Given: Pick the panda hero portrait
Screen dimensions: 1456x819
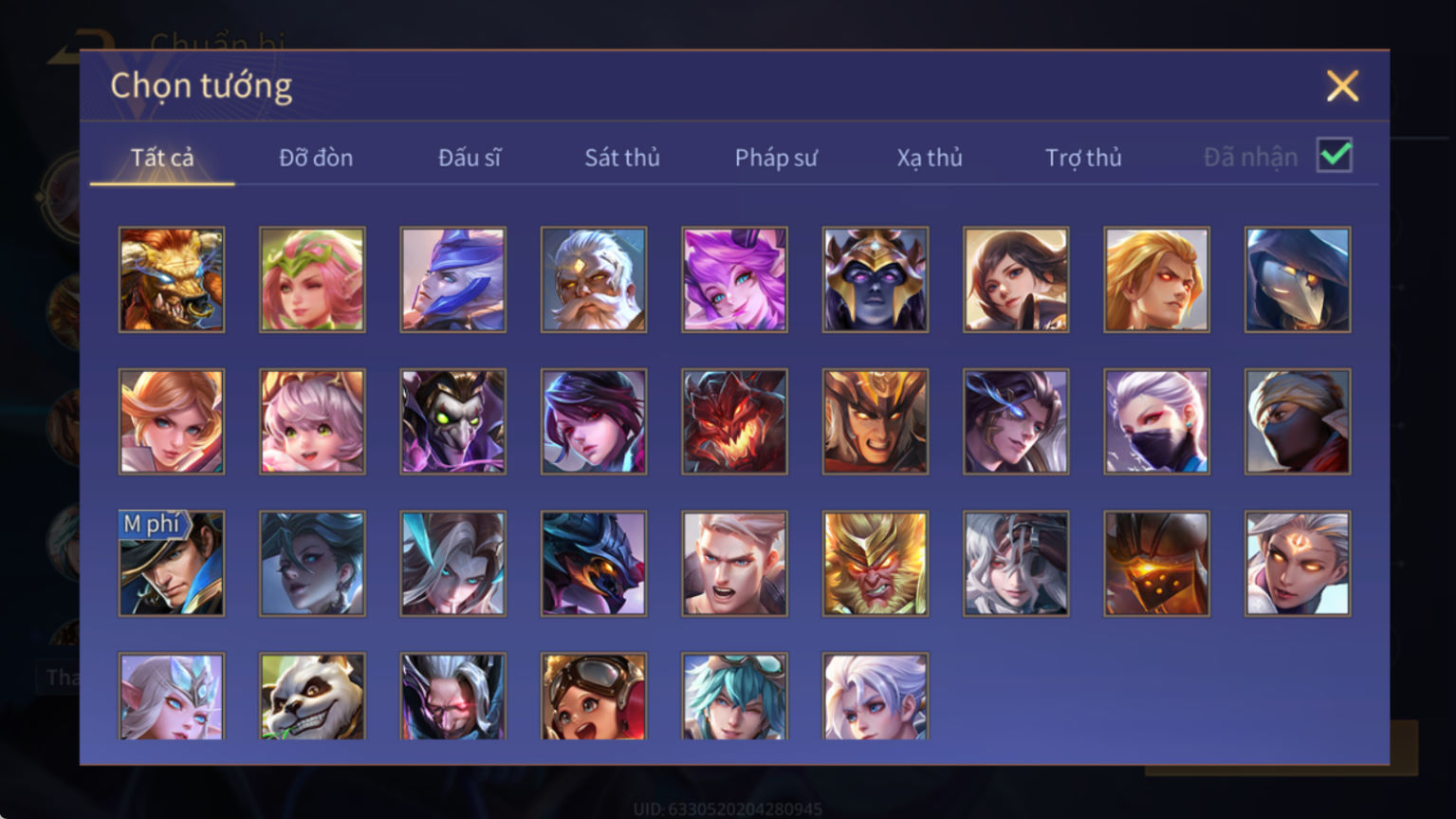Looking at the screenshot, I should (312, 696).
